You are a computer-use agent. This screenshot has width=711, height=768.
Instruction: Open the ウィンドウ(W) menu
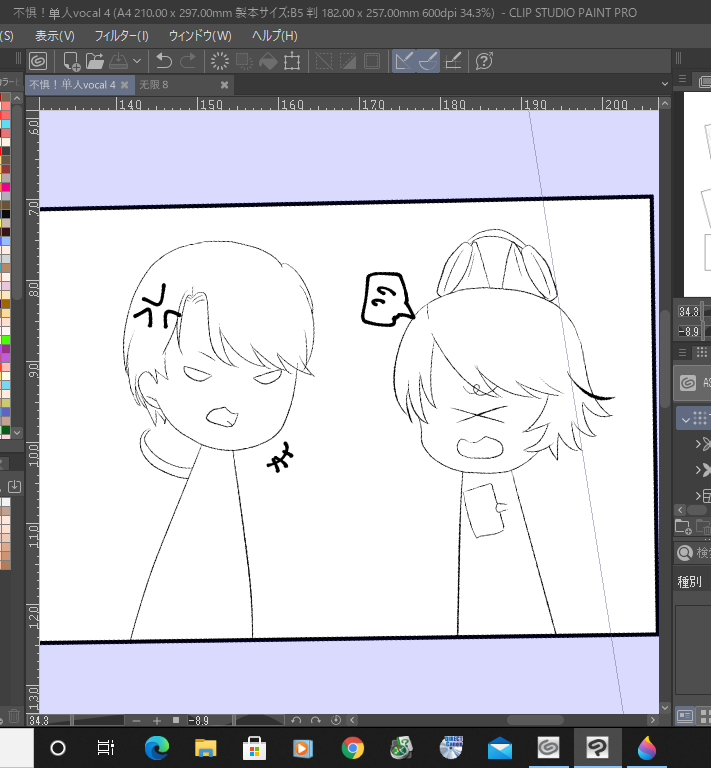[x=200, y=36]
